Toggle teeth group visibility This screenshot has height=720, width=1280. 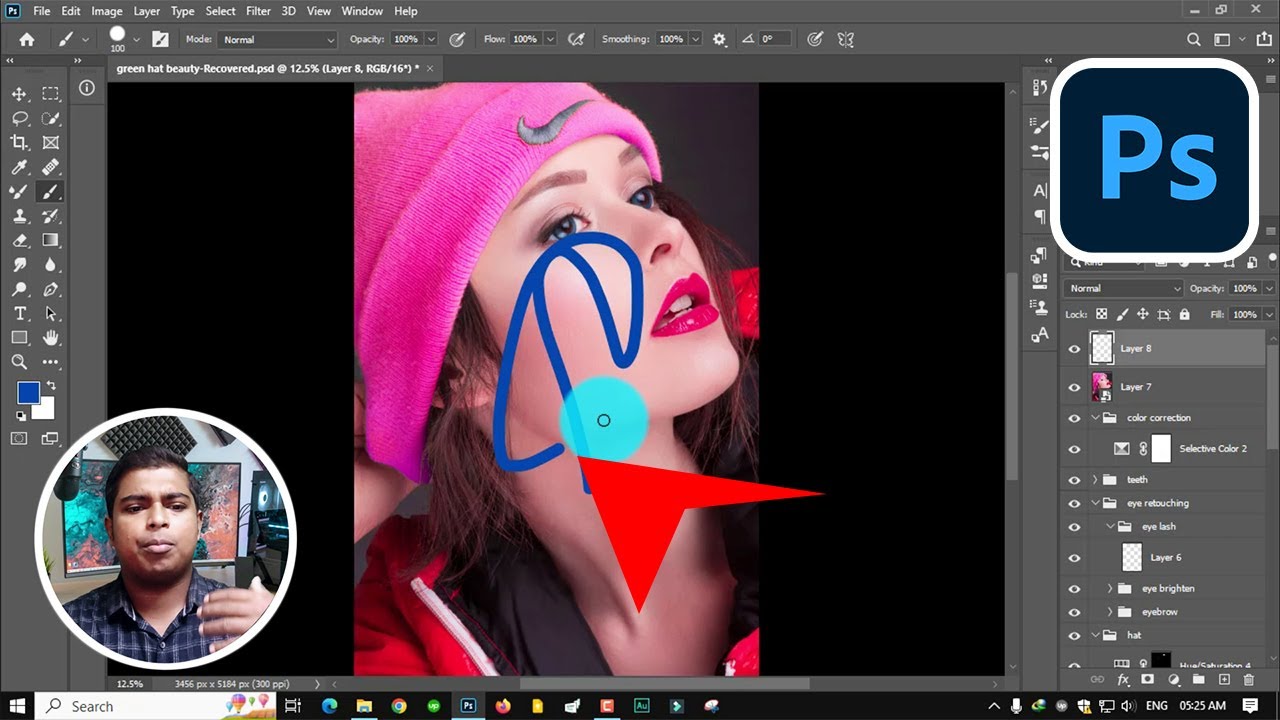(x=1075, y=480)
